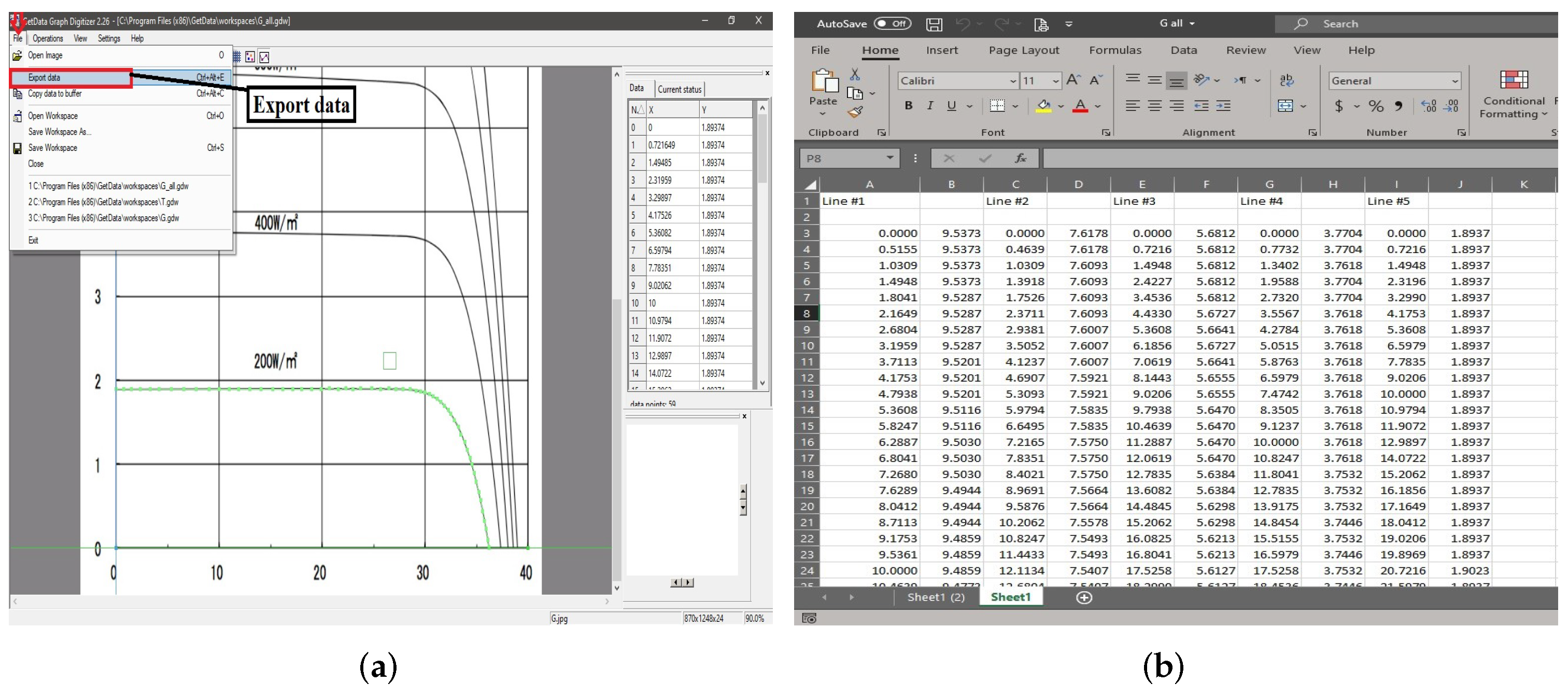Click the Italic formatting icon
The height and width of the screenshot is (697, 1568).
click(x=930, y=106)
